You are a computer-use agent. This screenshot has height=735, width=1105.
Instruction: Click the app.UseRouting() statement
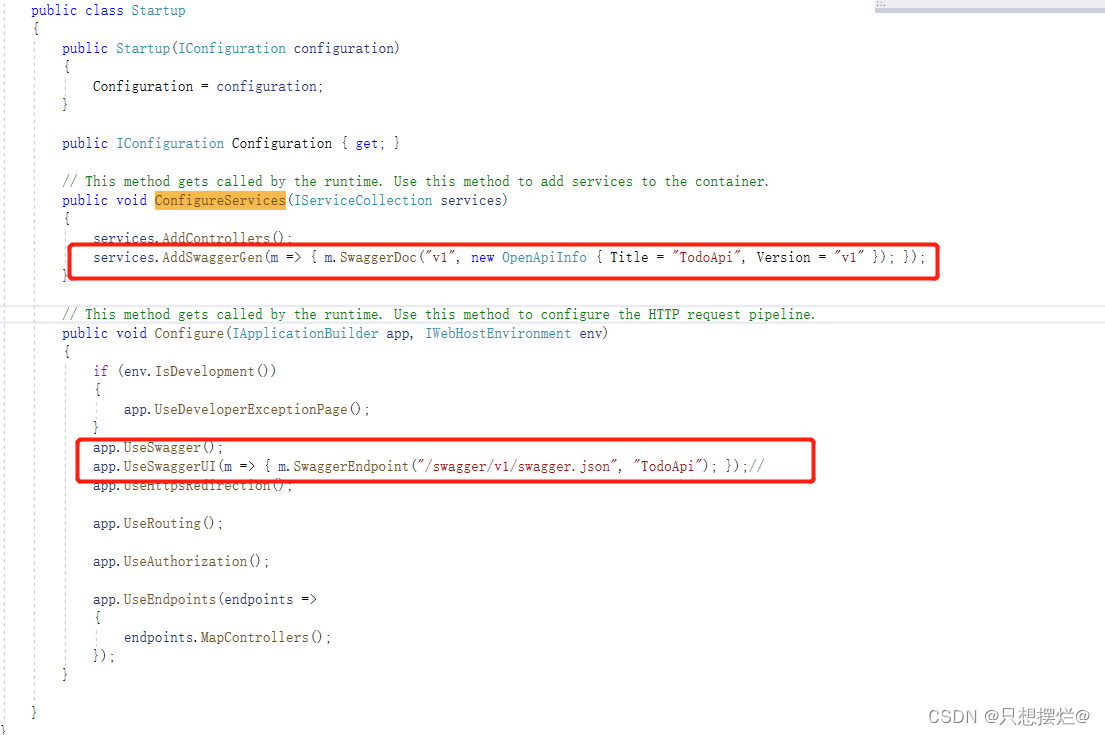point(155,523)
